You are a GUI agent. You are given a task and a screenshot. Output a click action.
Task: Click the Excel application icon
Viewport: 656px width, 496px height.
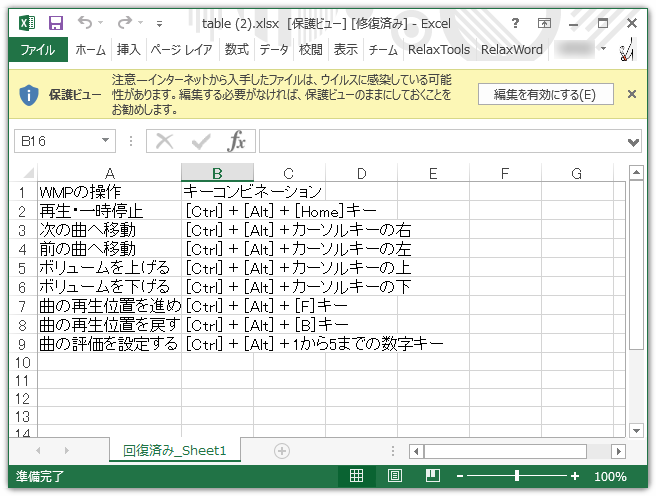tap(27, 23)
